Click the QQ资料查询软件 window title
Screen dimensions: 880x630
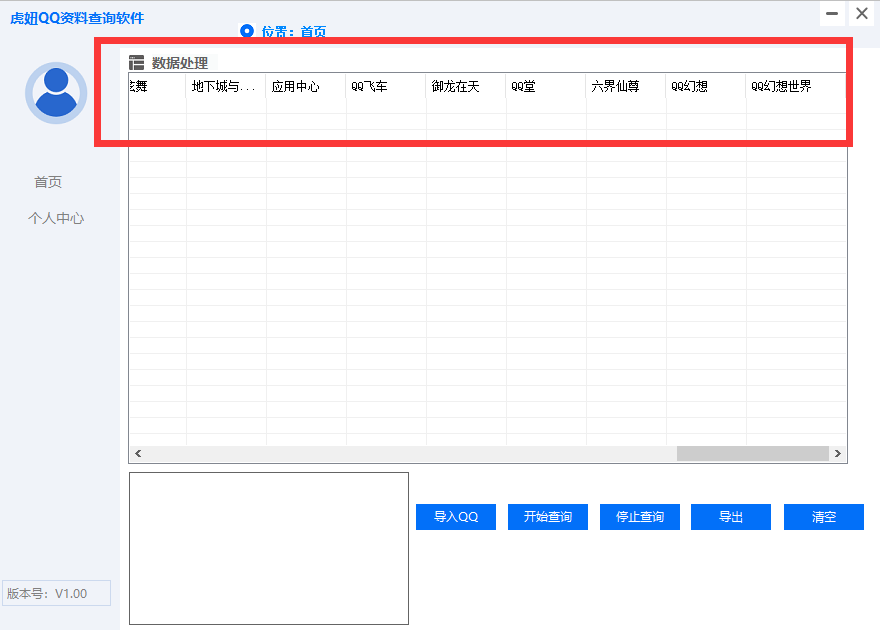tap(77, 19)
